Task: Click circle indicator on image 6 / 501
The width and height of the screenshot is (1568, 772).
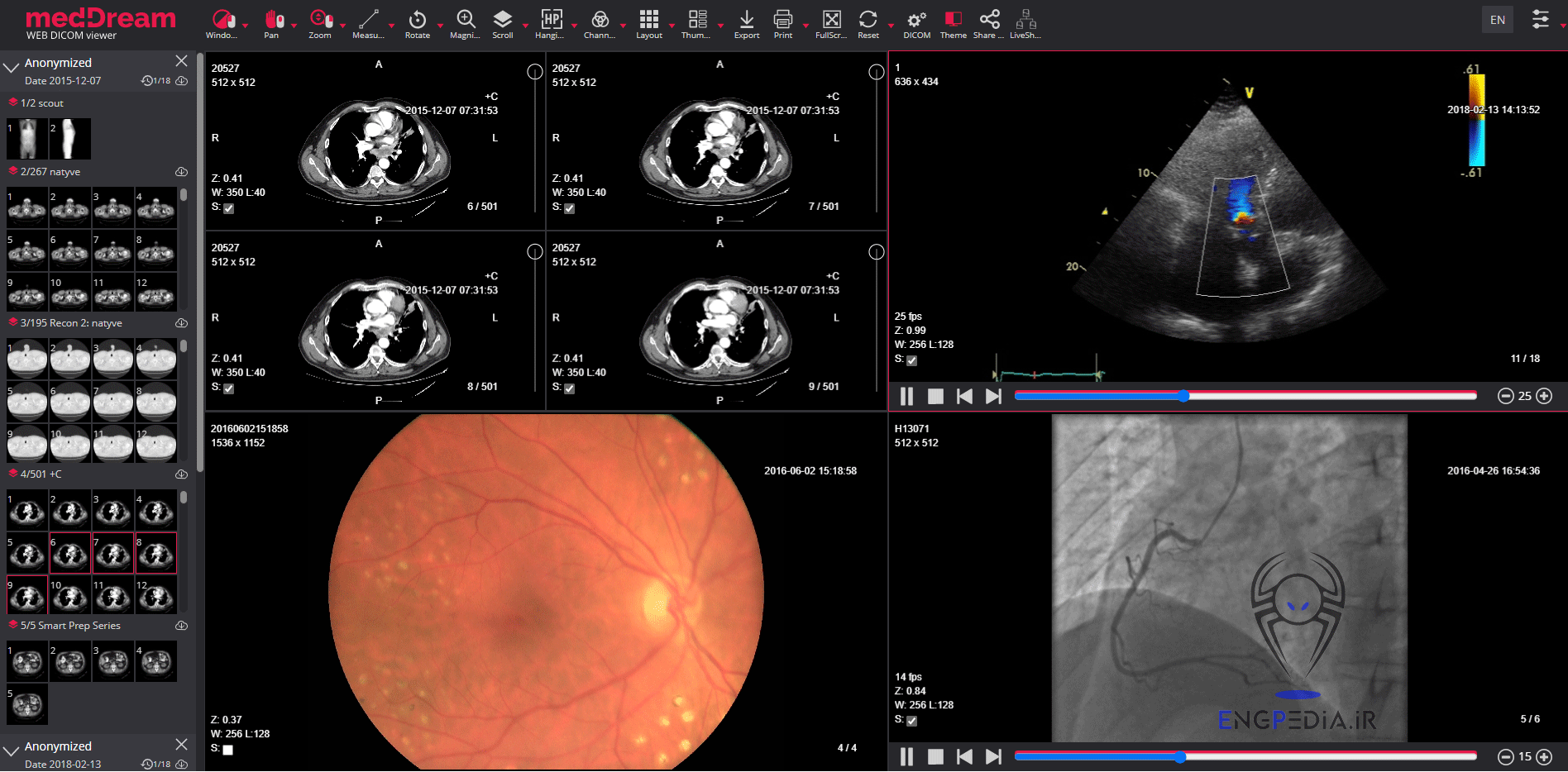Action: pyautogui.click(x=535, y=72)
